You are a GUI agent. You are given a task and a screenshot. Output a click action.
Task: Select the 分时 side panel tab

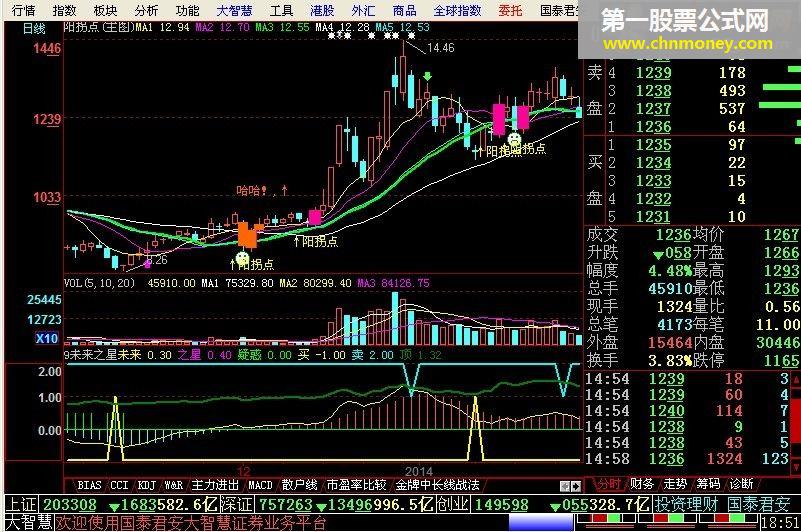click(x=608, y=483)
